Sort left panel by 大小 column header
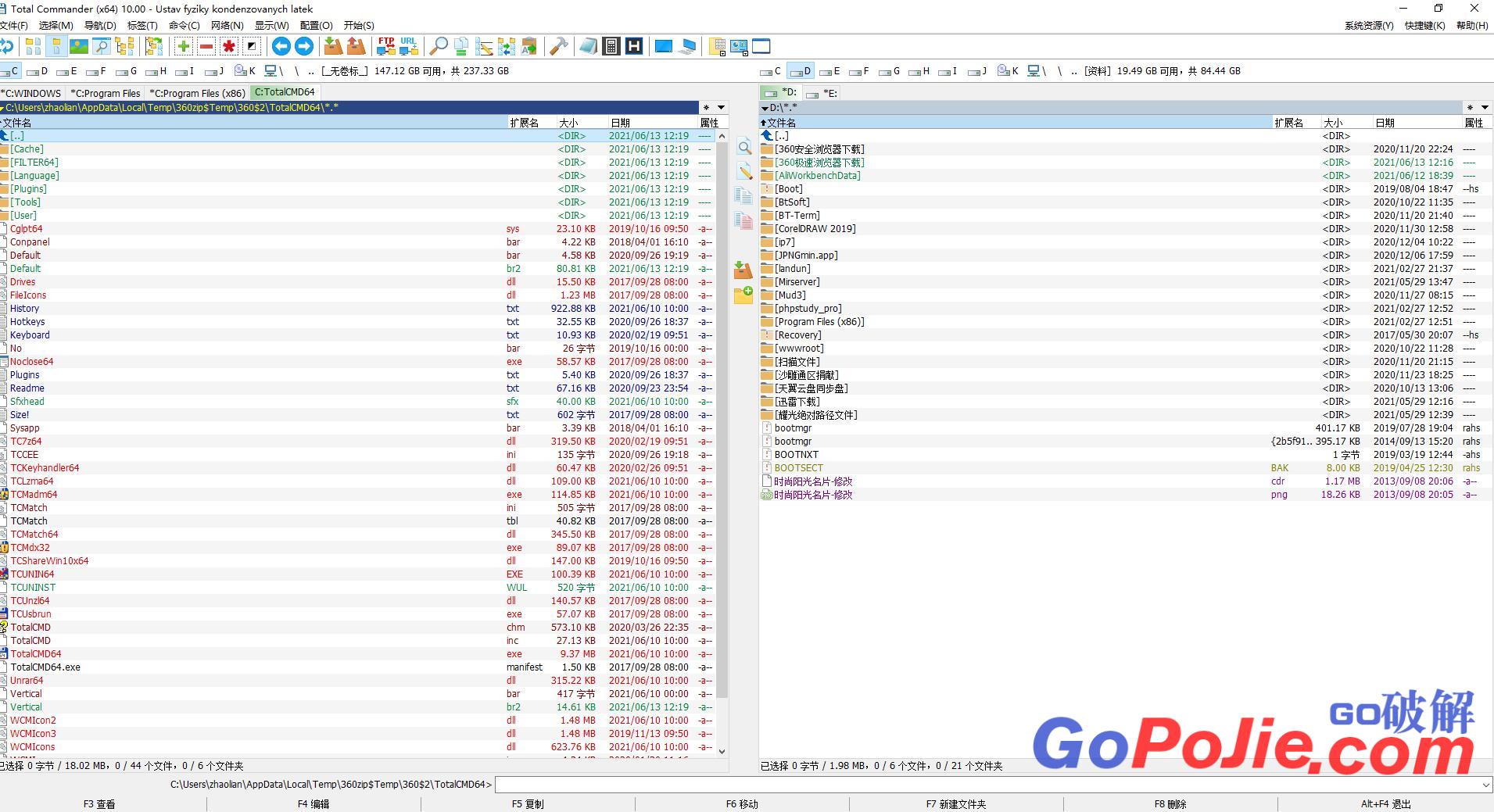Image resolution: width=1494 pixels, height=812 pixels. point(582,123)
